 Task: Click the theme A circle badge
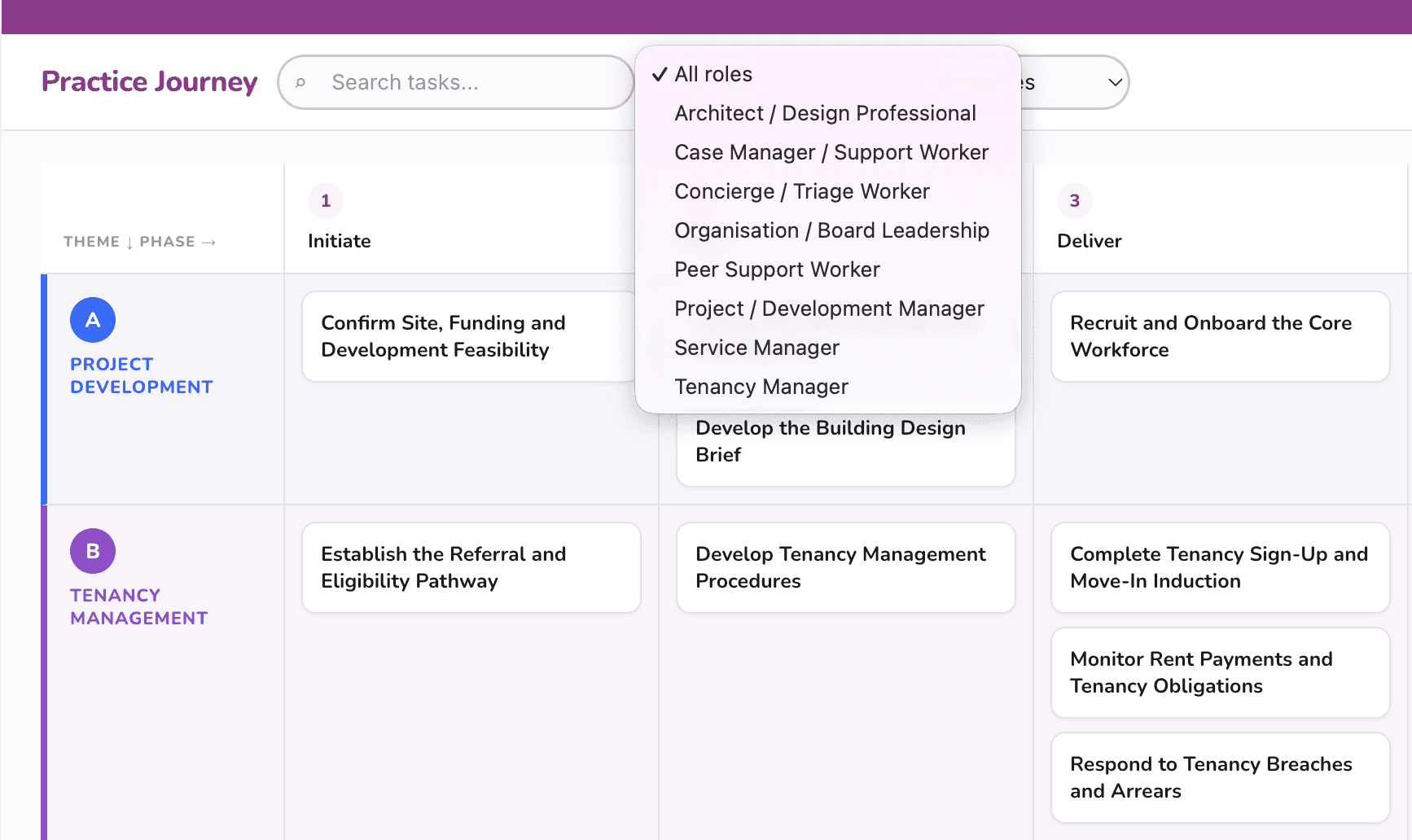(93, 320)
